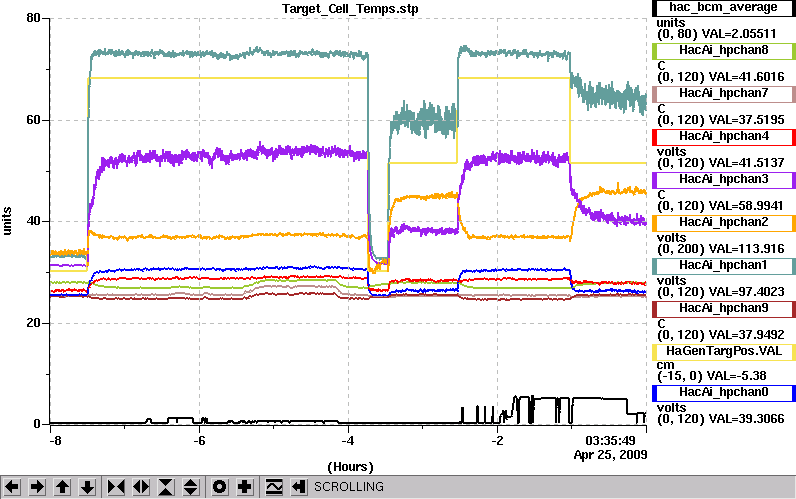Pan the graph down with down arrow

[x=87, y=487]
